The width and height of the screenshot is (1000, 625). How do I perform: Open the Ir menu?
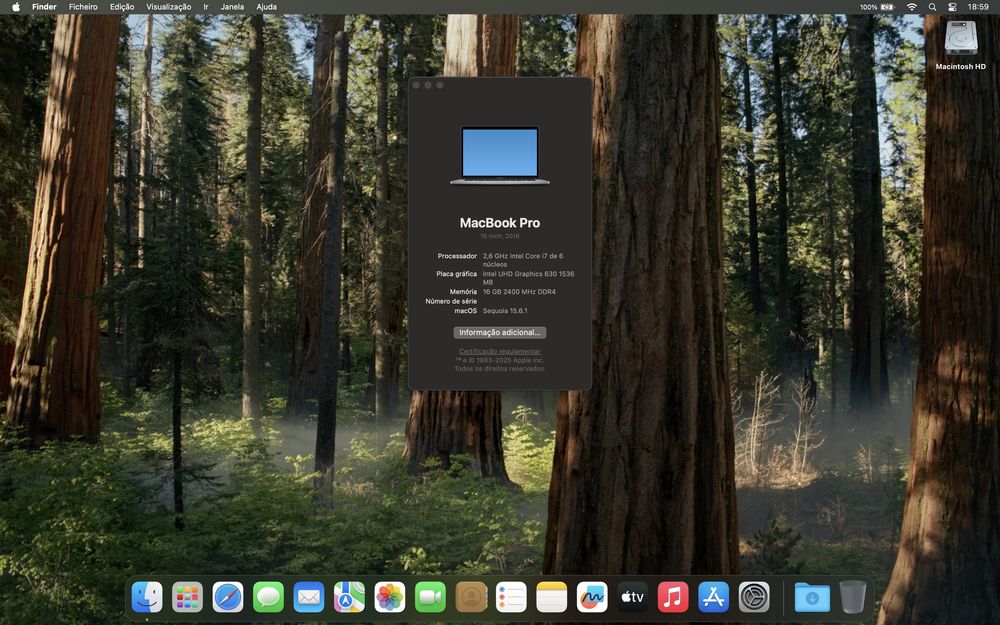point(206,7)
